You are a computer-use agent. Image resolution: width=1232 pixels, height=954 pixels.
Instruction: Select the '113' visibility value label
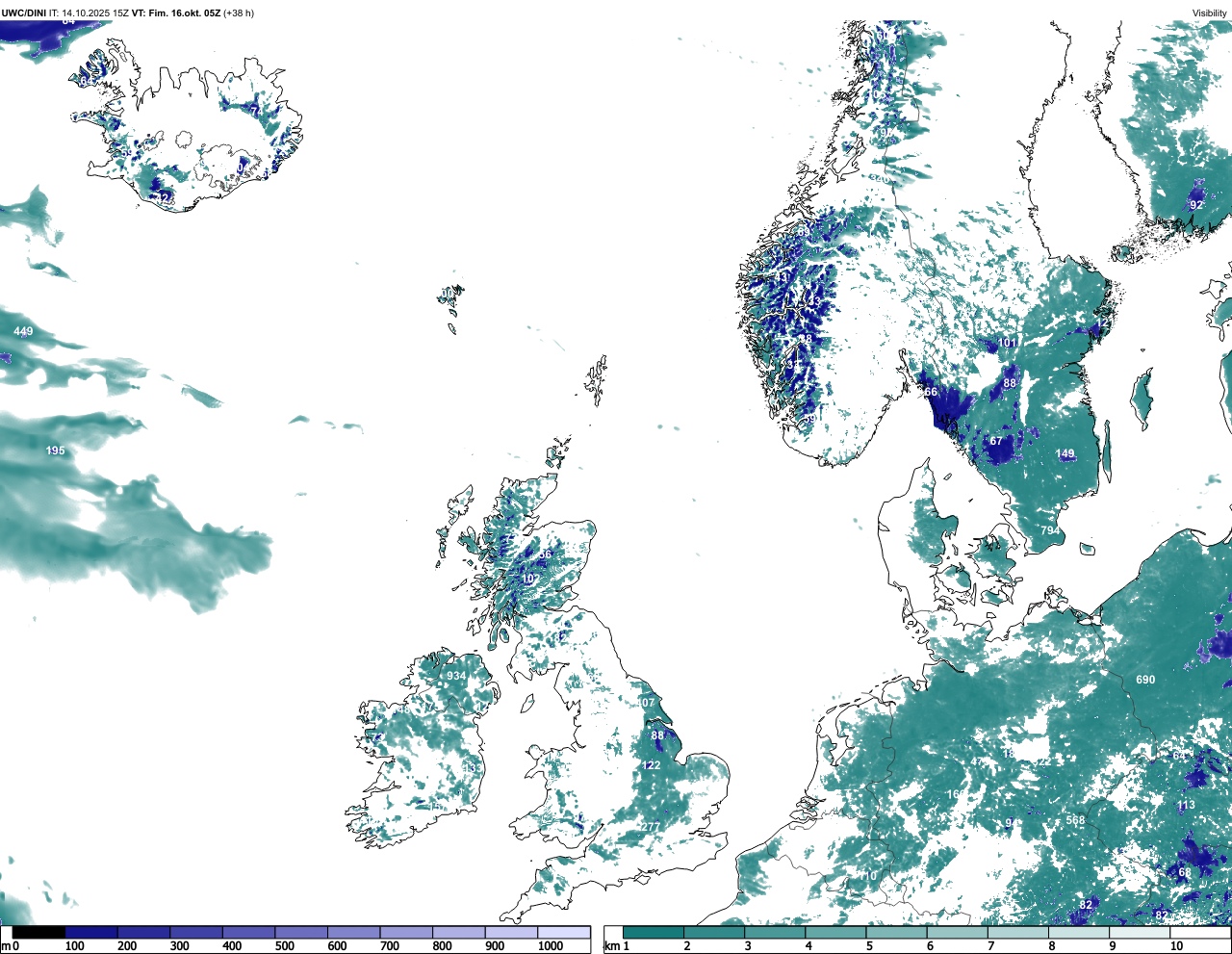1186,806
